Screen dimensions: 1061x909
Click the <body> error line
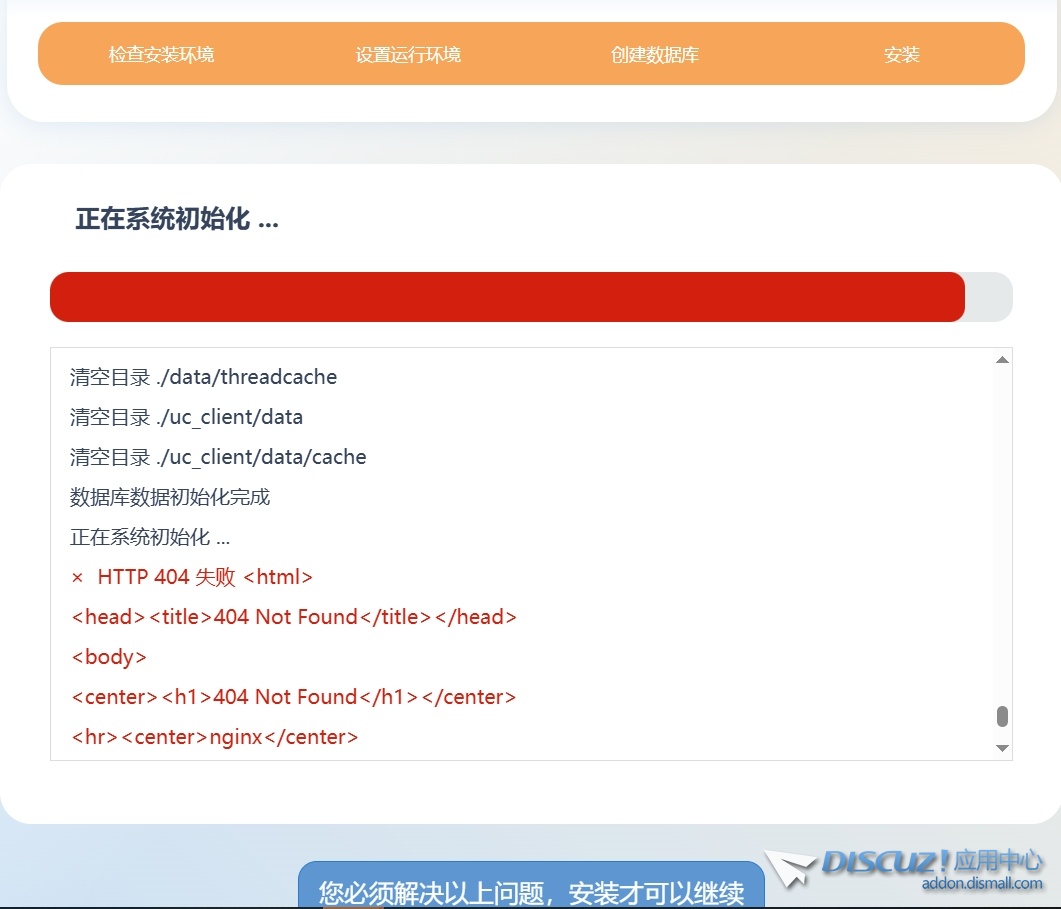tap(109, 657)
